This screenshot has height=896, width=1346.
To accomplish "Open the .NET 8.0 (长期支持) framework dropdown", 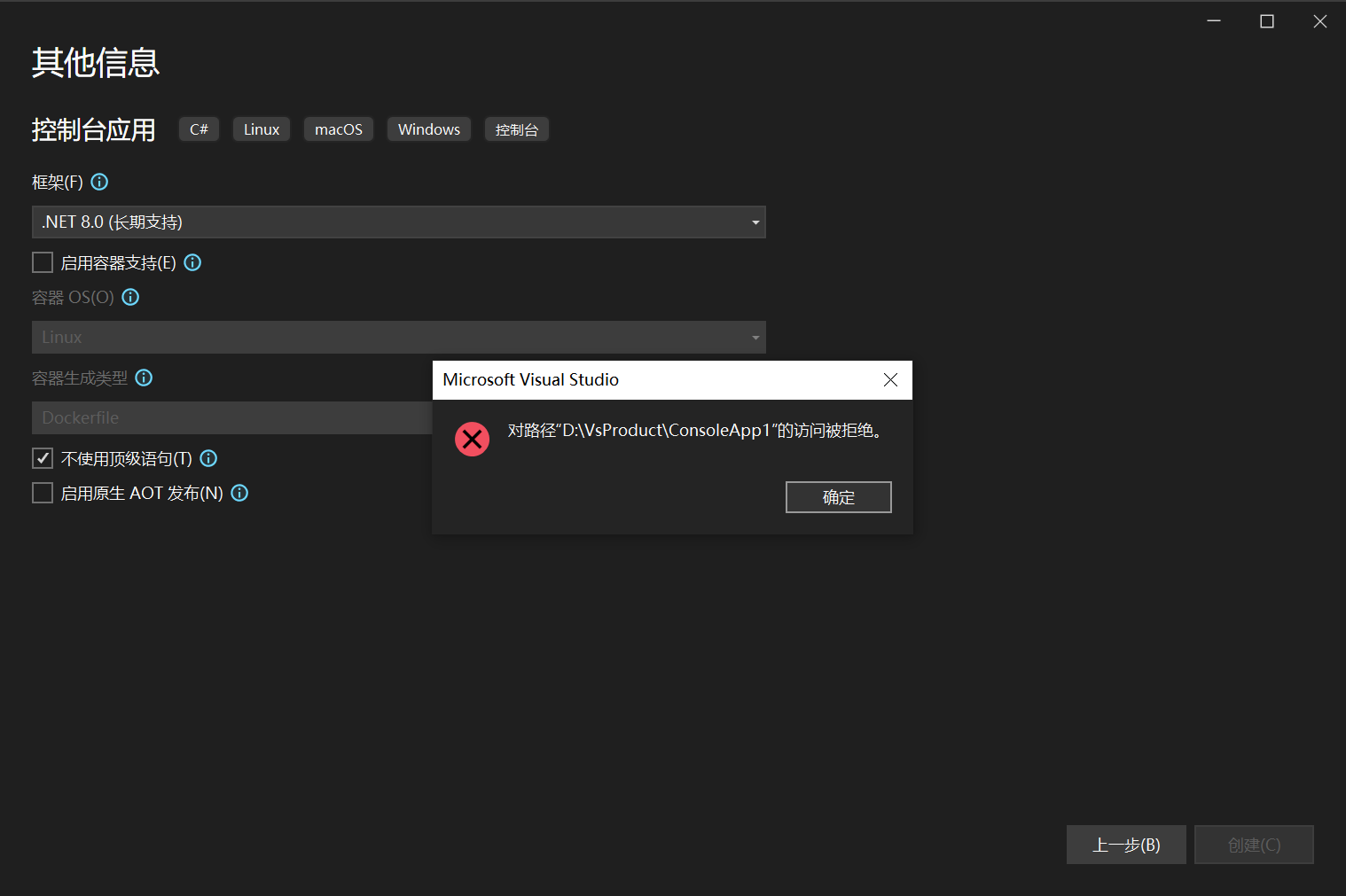I will tap(399, 222).
